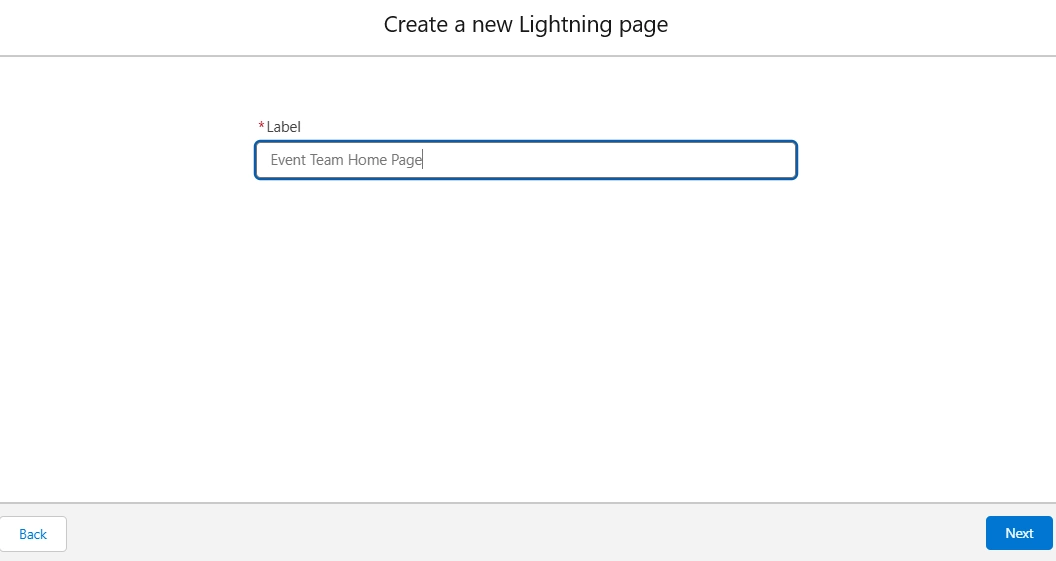Click the word "Event" in the Label field
This screenshot has height=561, width=1056.
pyautogui.click(x=288, y=160)
